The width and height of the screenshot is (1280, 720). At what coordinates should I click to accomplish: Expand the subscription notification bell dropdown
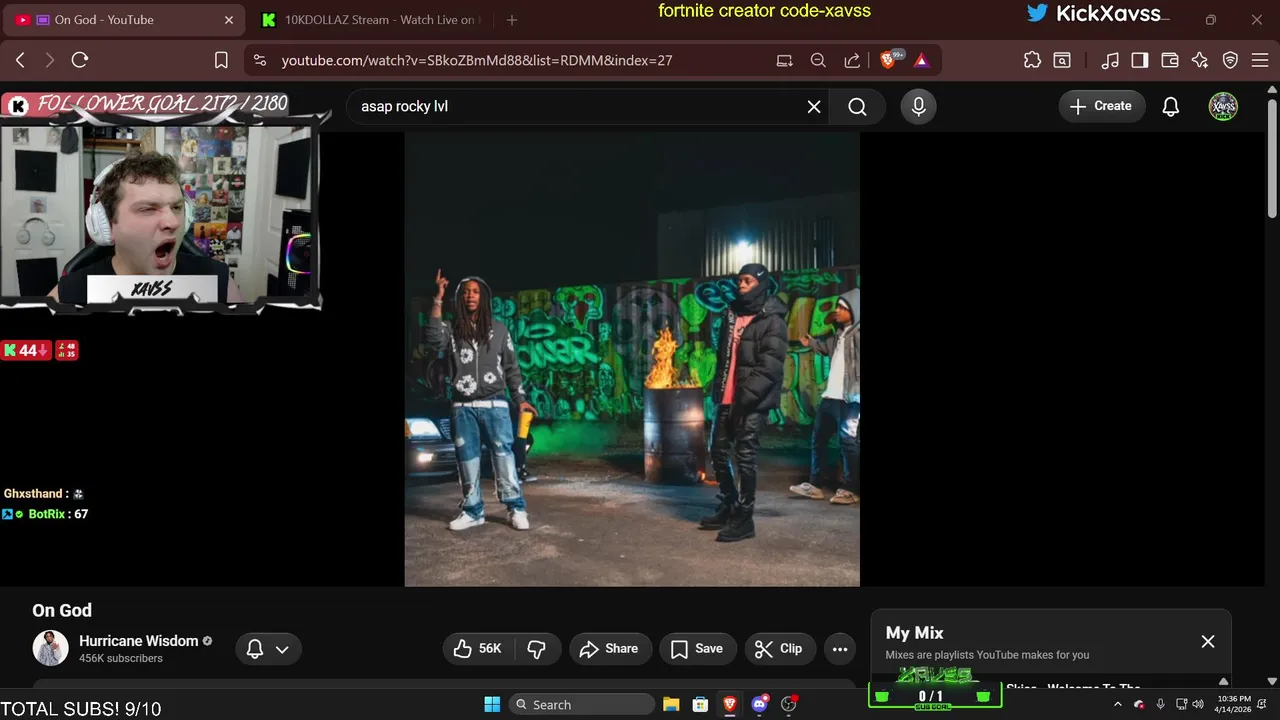tap(268, 649)
